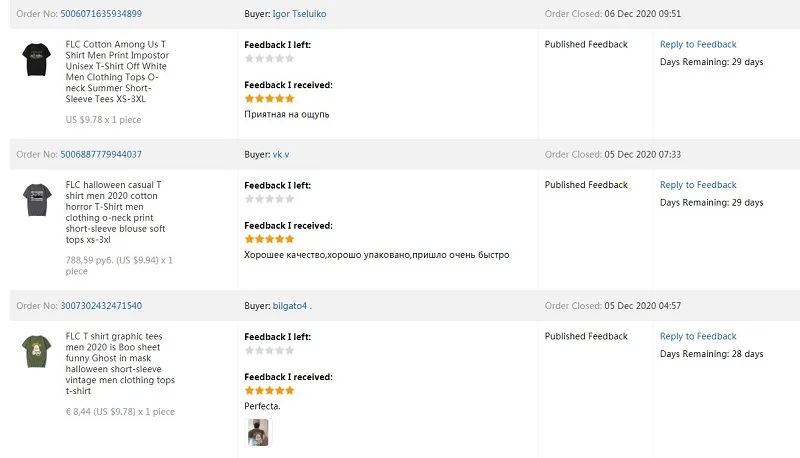
Task: Click green Boo sheet T-shirt thumbnail
Action: tap(38, 351)
